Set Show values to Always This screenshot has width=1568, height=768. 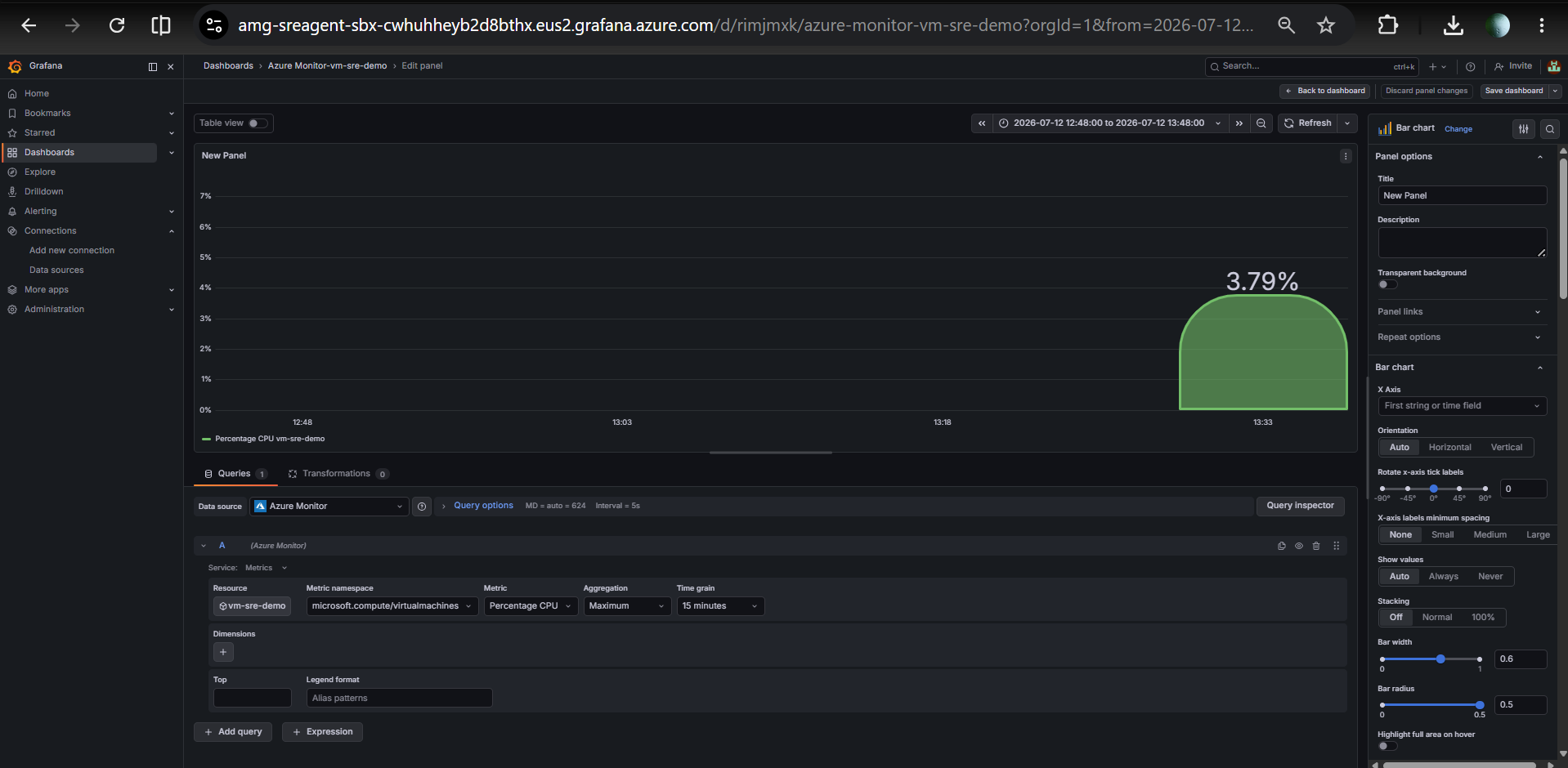(1443, 577)
